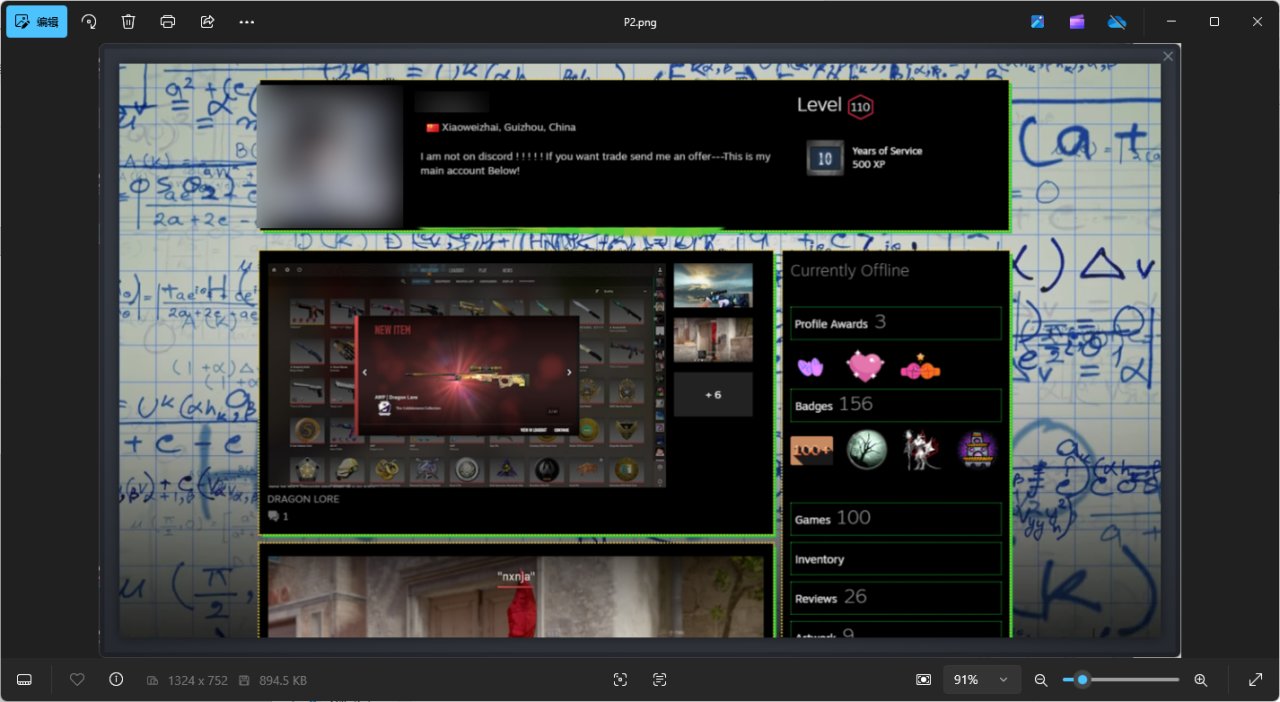Open the three-dot more options menu

(x=247, y=21)
